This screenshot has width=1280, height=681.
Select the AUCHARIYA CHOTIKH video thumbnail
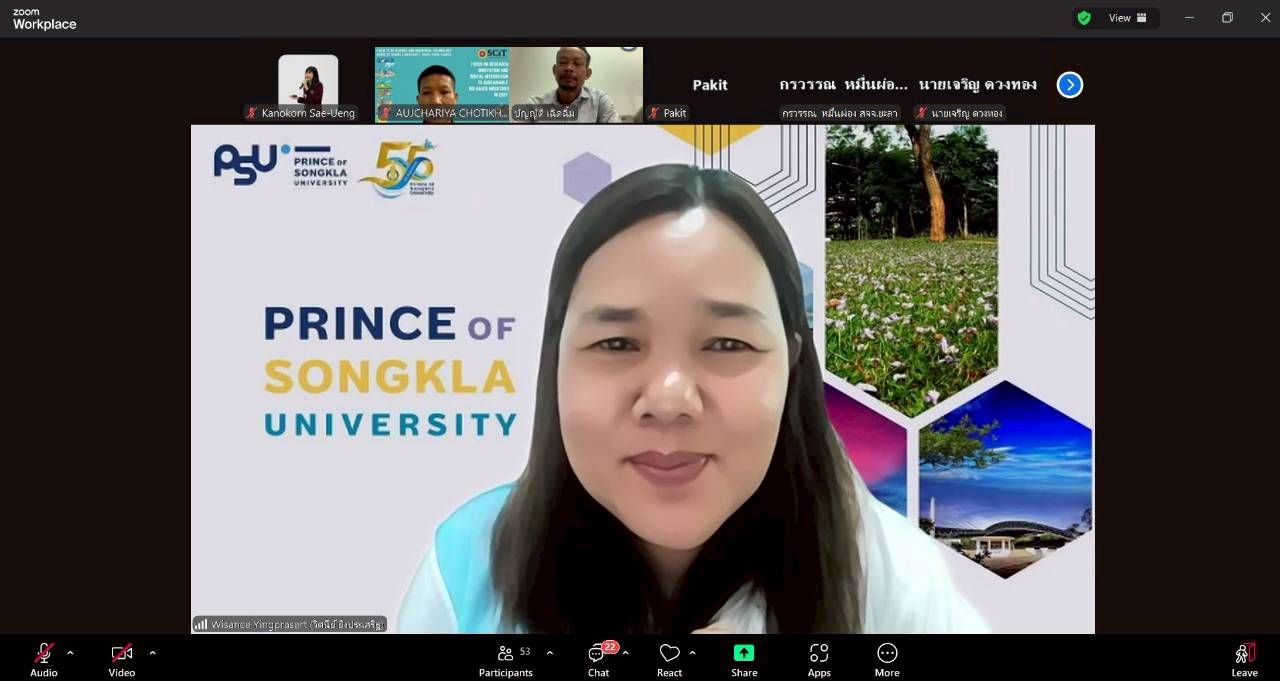441,85
